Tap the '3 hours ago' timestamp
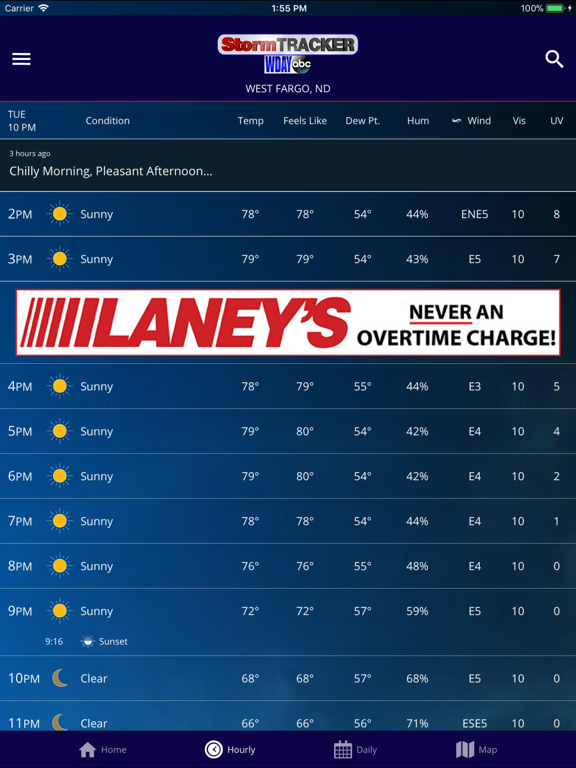This screenshot has height=768, width=576. (30, 153)
